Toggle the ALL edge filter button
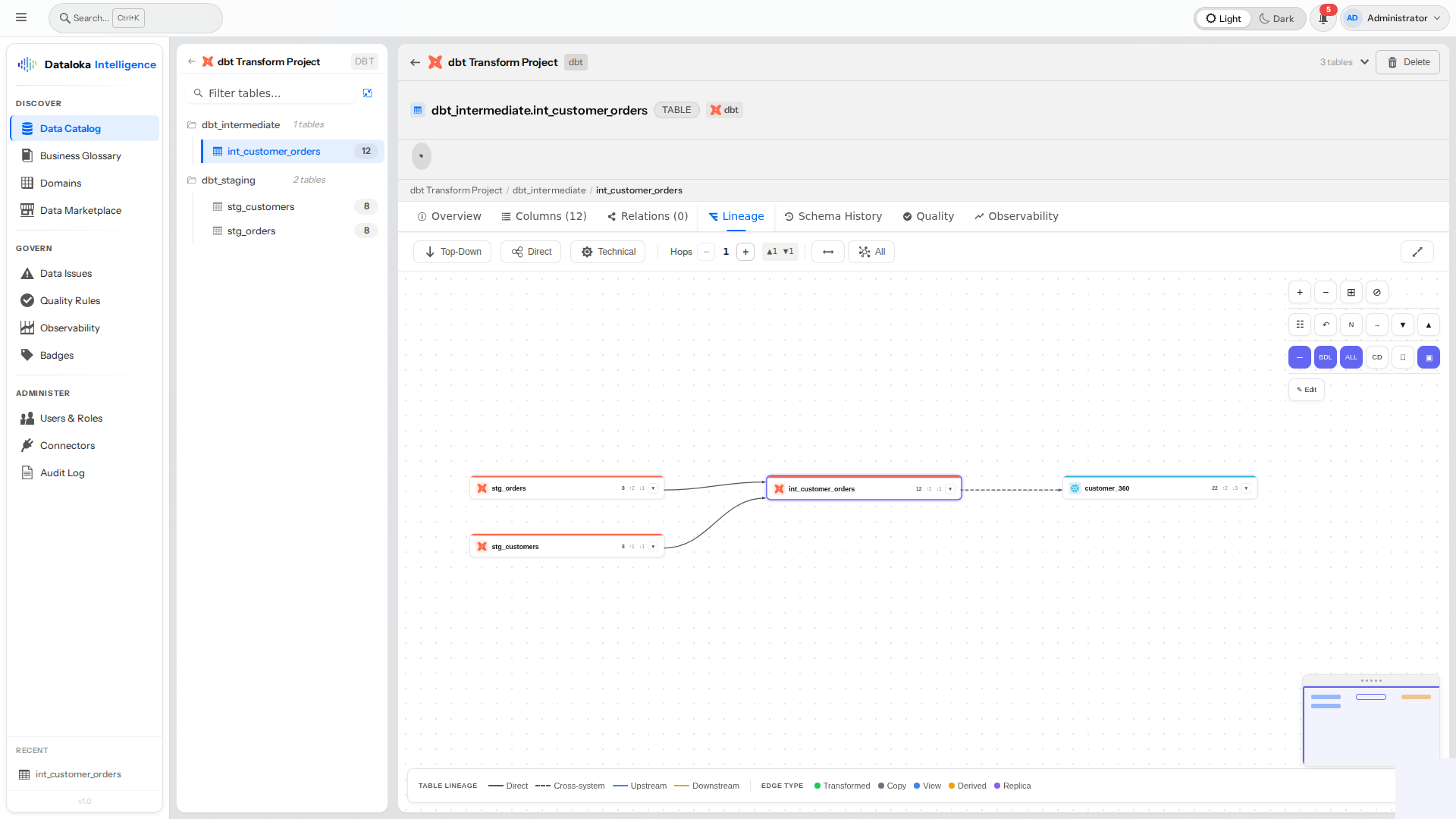The image size is (1456, 819). pos(1351,357)
